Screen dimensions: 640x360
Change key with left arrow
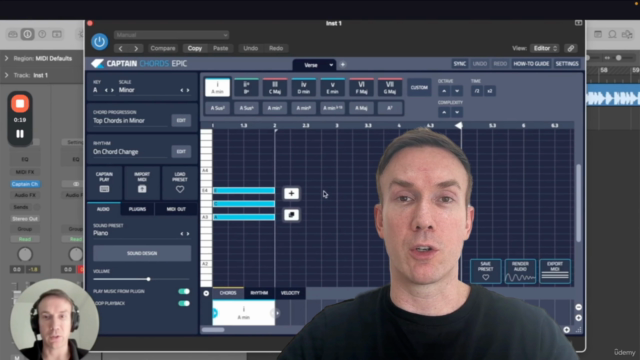(107, 90)
